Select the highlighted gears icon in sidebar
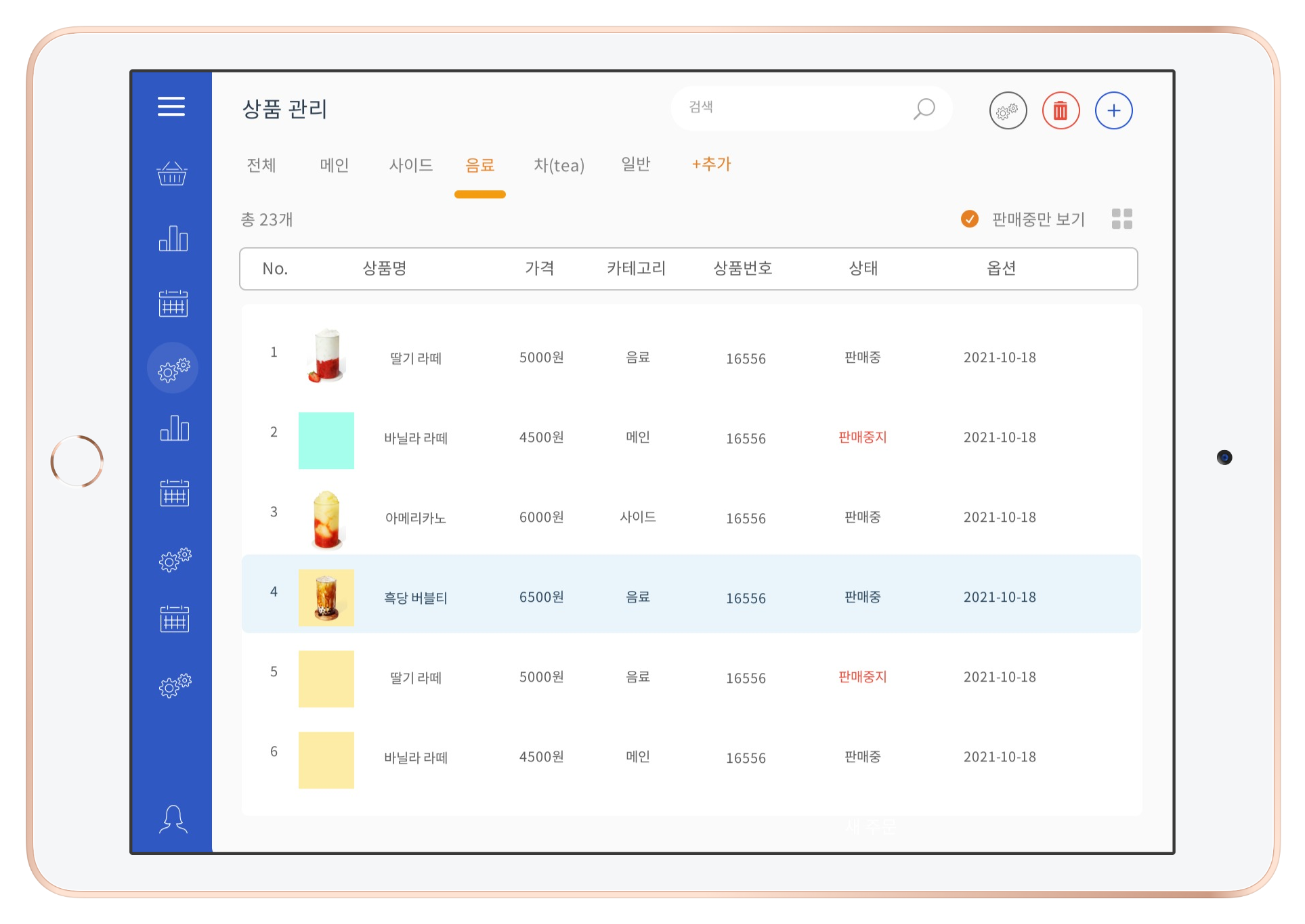Screen dimensions: 1305x924 [x=173, y=368]
